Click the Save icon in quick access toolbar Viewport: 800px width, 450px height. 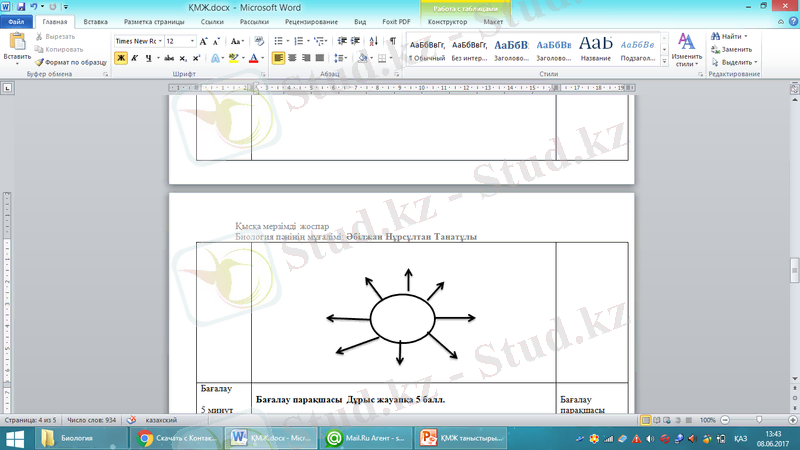(x=21, y=6)
